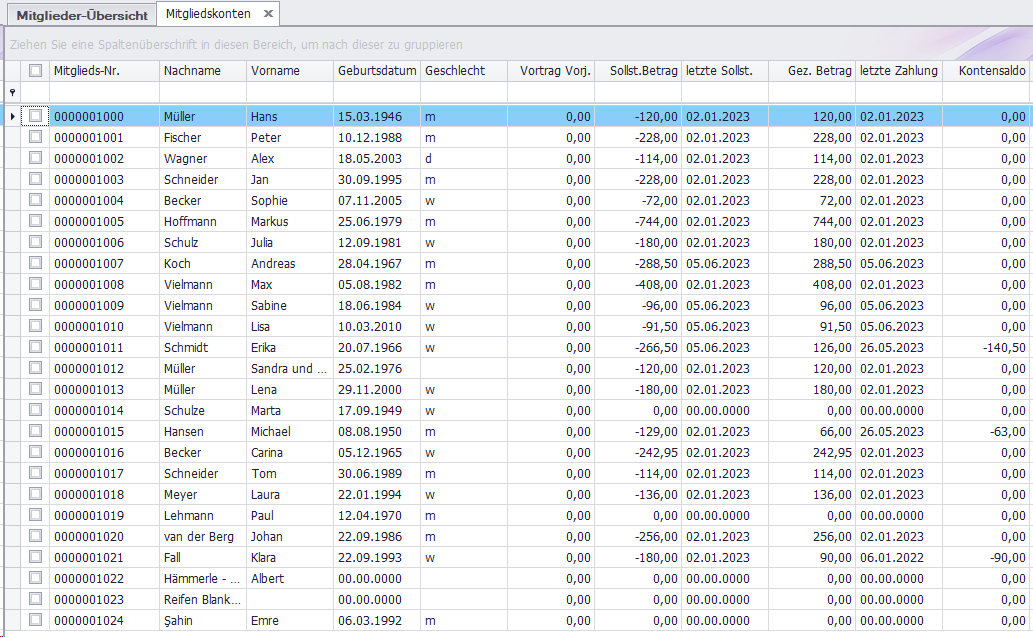
Task: Click the row indicator arrow beside Müller Hans
Action: coord(12,117)
